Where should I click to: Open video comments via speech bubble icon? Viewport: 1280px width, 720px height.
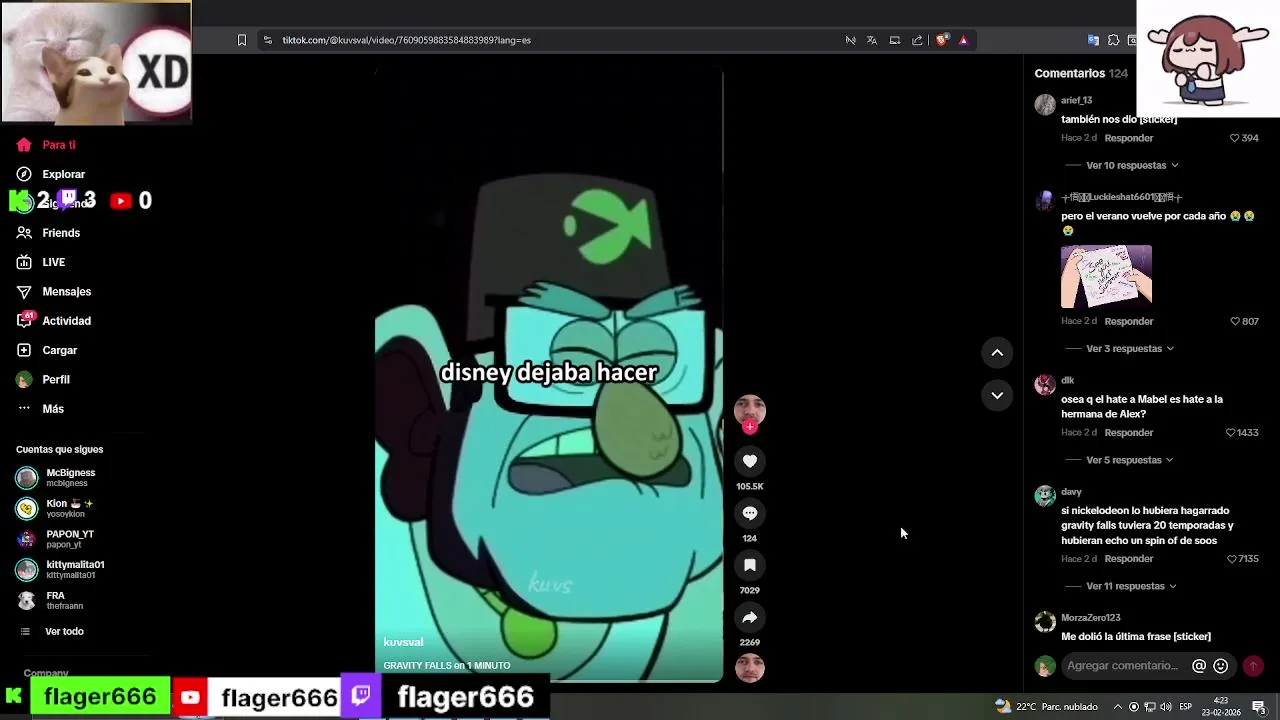[750, 513]
